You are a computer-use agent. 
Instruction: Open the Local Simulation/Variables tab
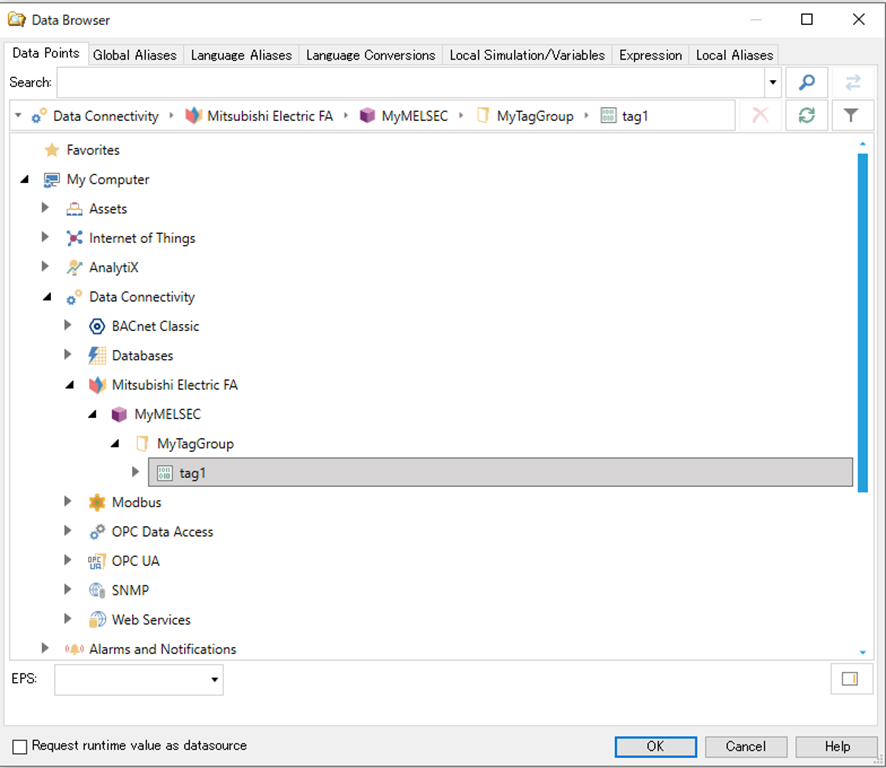(x=527, y=55)
